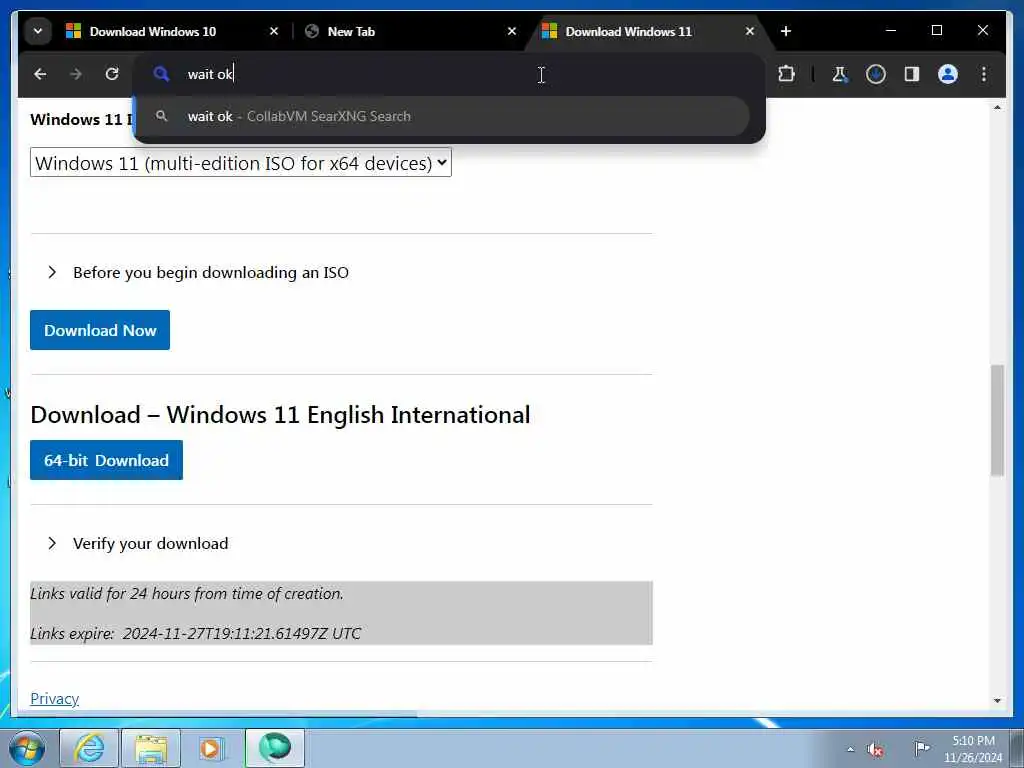Viewport: 1024px width, 768px height.
Task: Open a new browser tab
Action: coord(786,31)
